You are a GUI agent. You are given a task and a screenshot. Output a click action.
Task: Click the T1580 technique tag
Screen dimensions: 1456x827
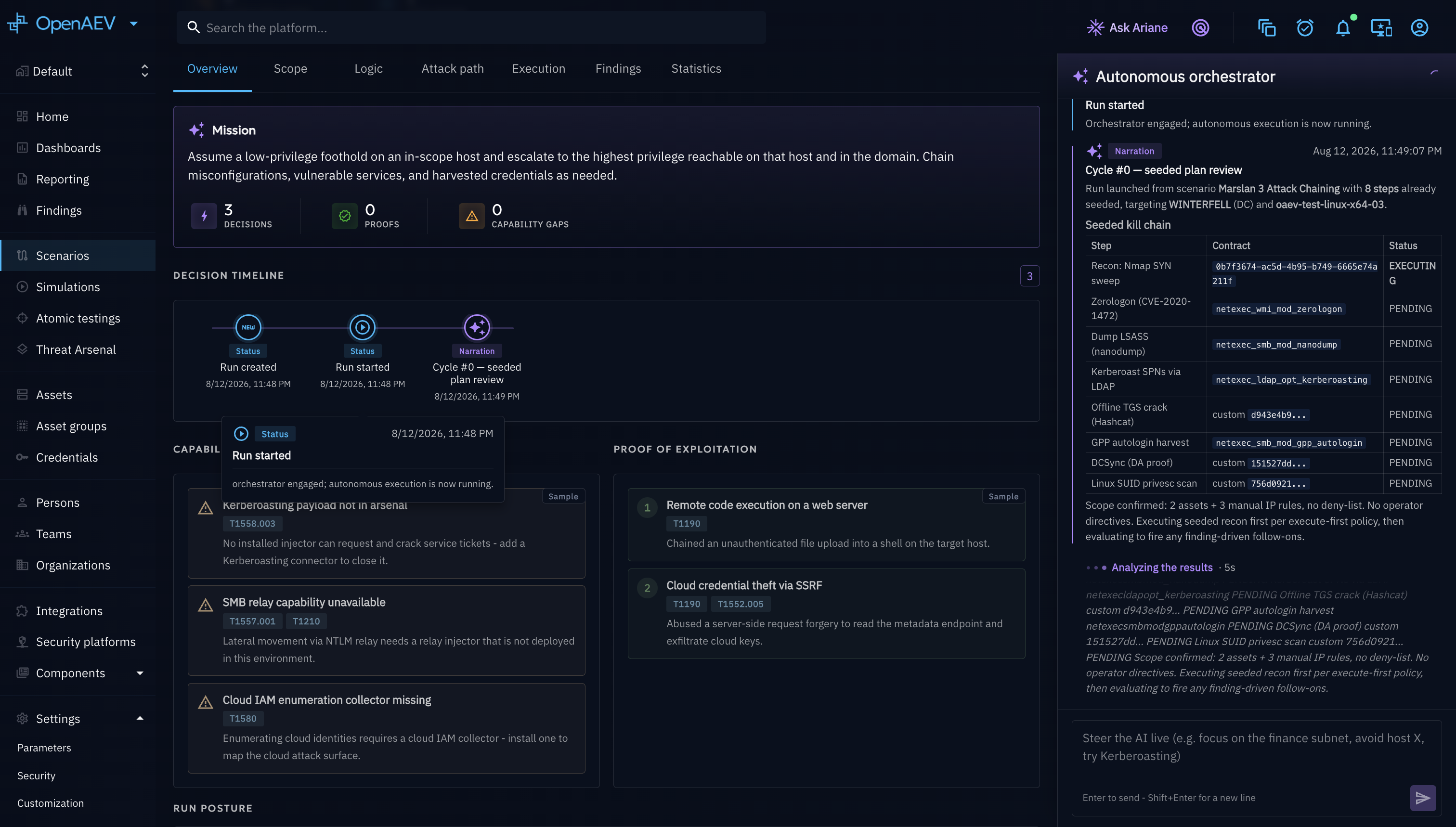tap(243, 719)
